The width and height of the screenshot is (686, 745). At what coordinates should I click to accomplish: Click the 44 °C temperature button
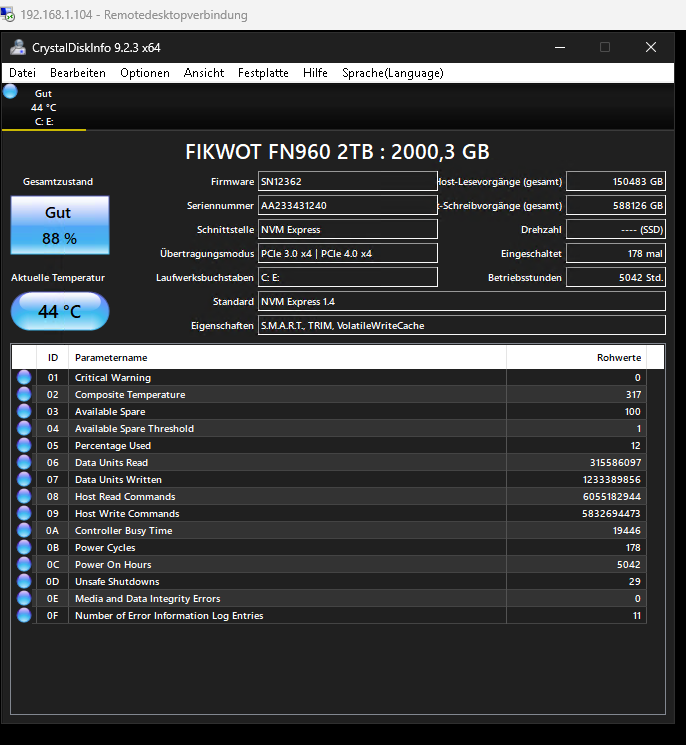(x=60, y=311)
